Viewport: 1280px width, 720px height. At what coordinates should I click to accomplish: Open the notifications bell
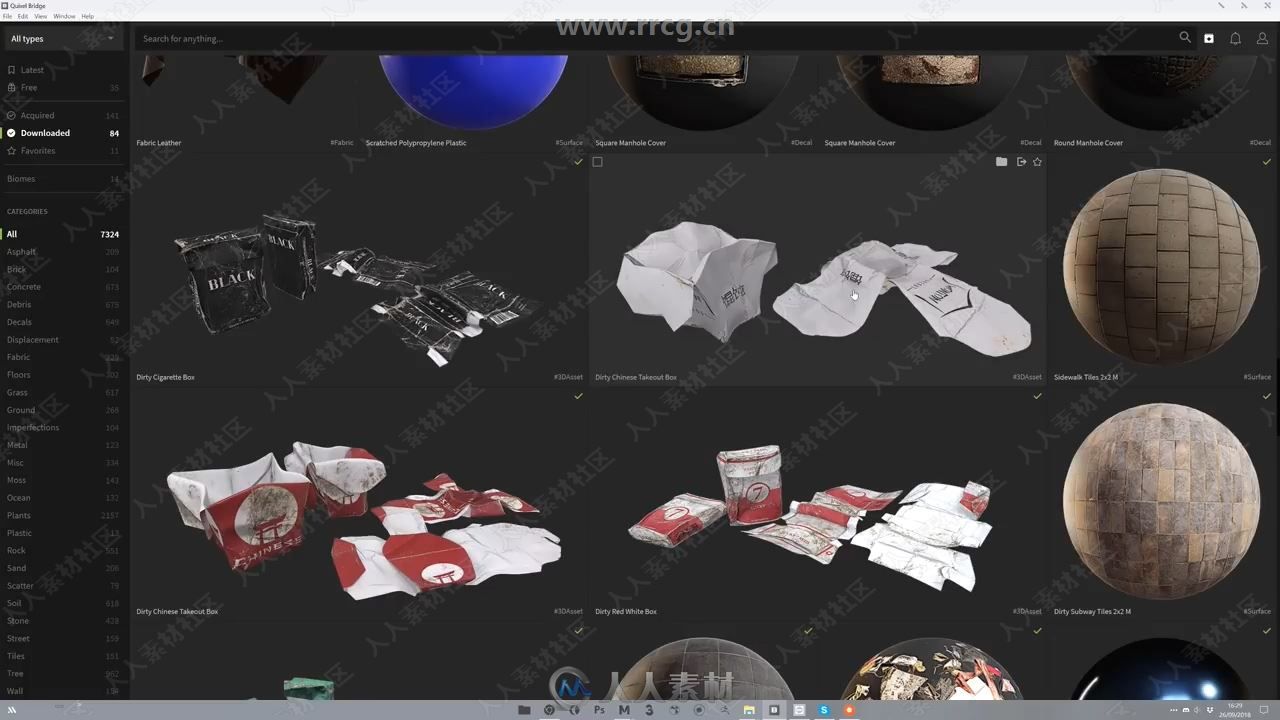click(x=1235, y=38)
